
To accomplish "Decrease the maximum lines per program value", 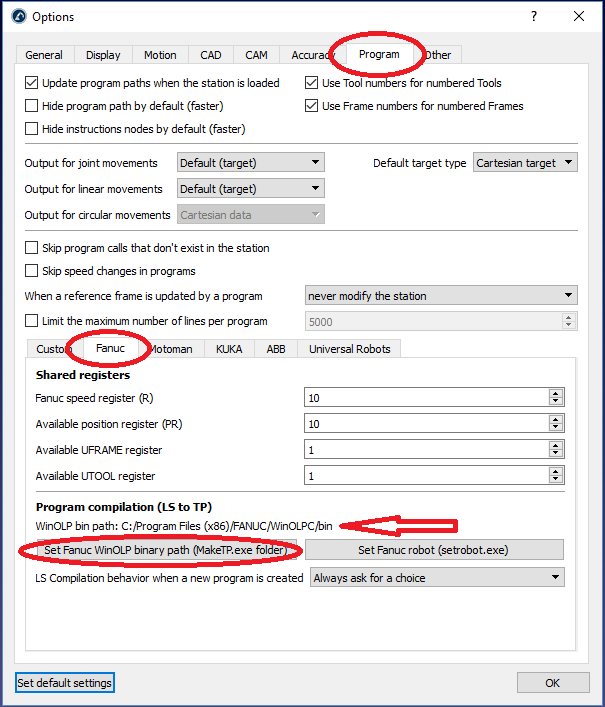I will [x=569, y=326].
